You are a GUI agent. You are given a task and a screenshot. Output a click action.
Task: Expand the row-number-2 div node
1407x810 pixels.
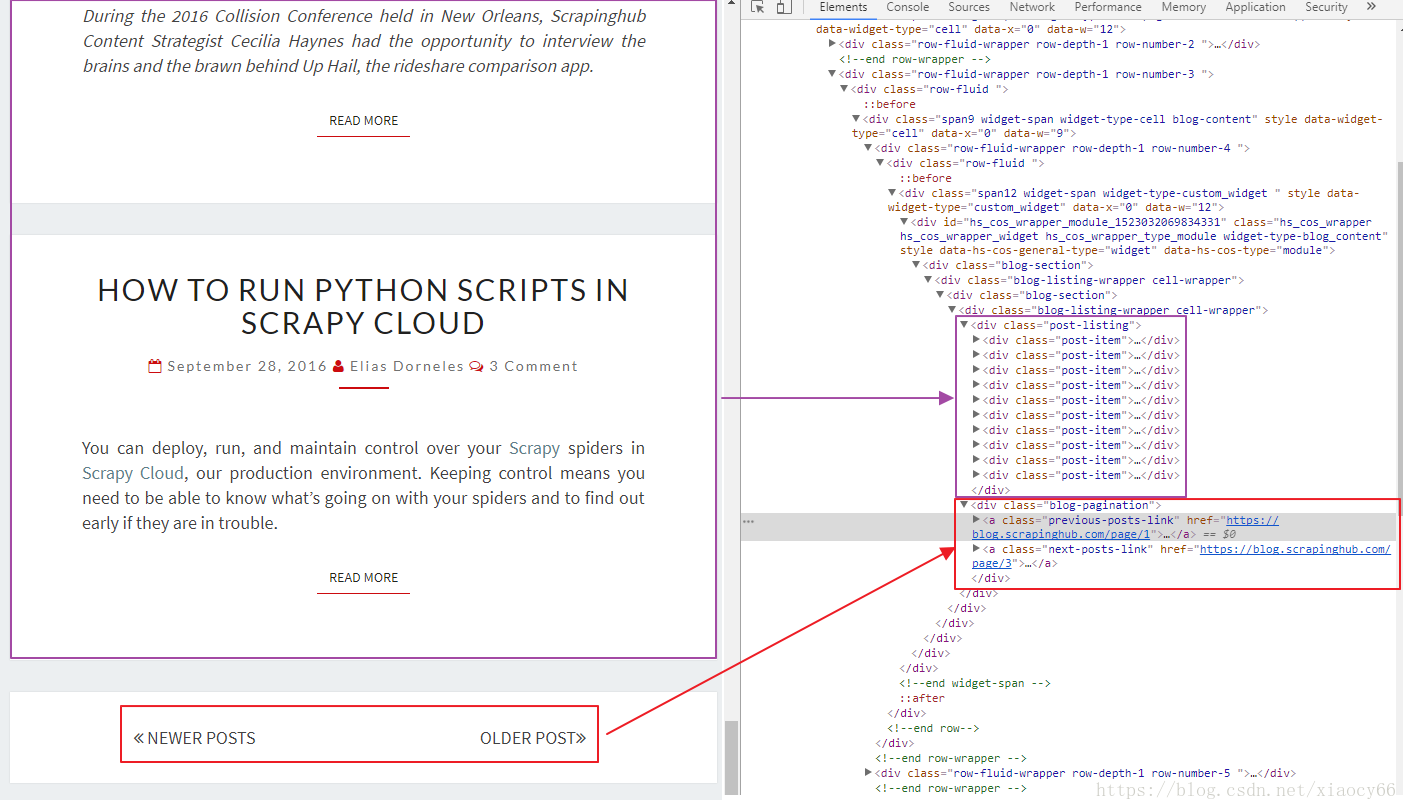833,44
